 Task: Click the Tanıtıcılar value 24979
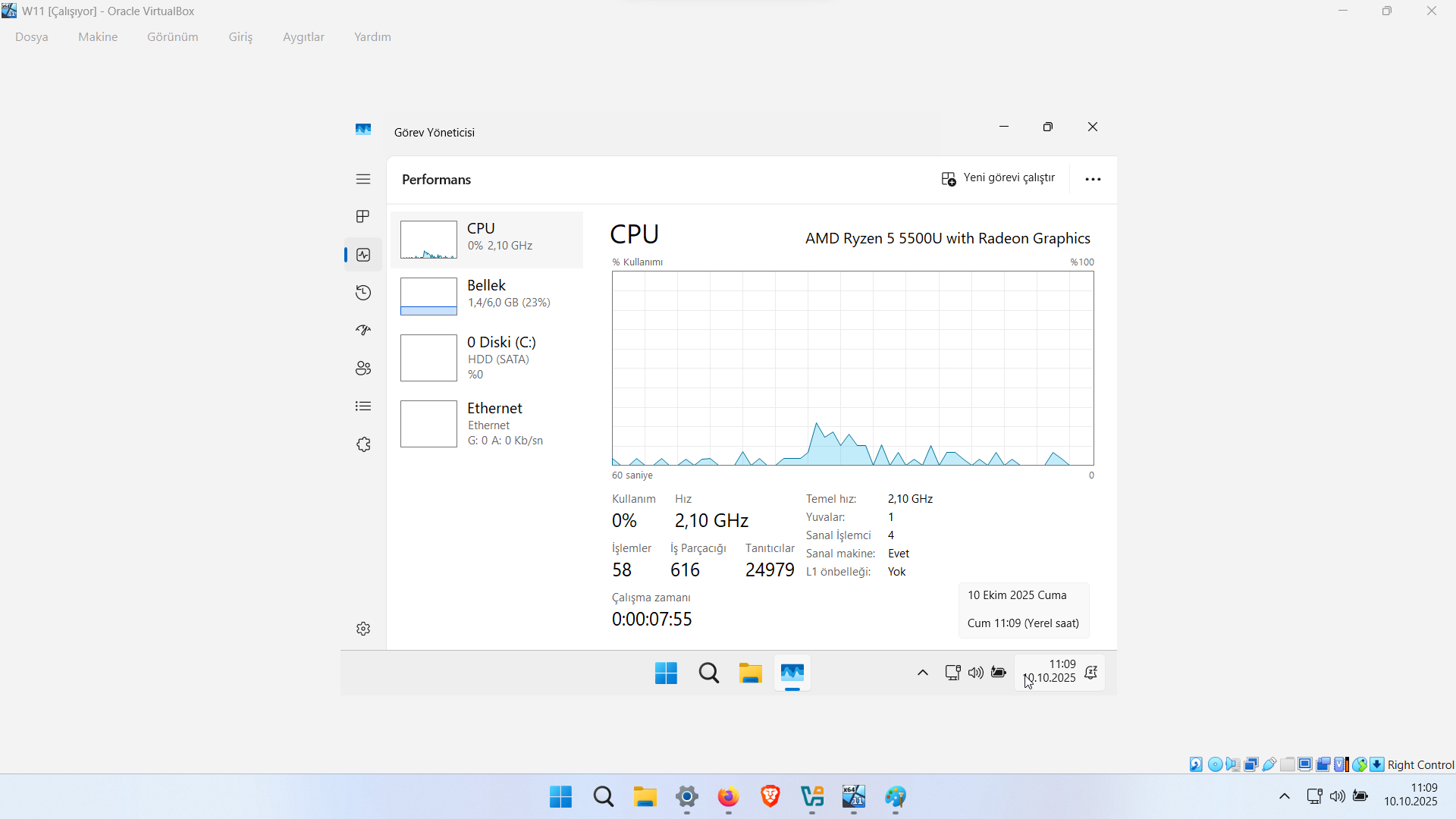click(770, 570)
